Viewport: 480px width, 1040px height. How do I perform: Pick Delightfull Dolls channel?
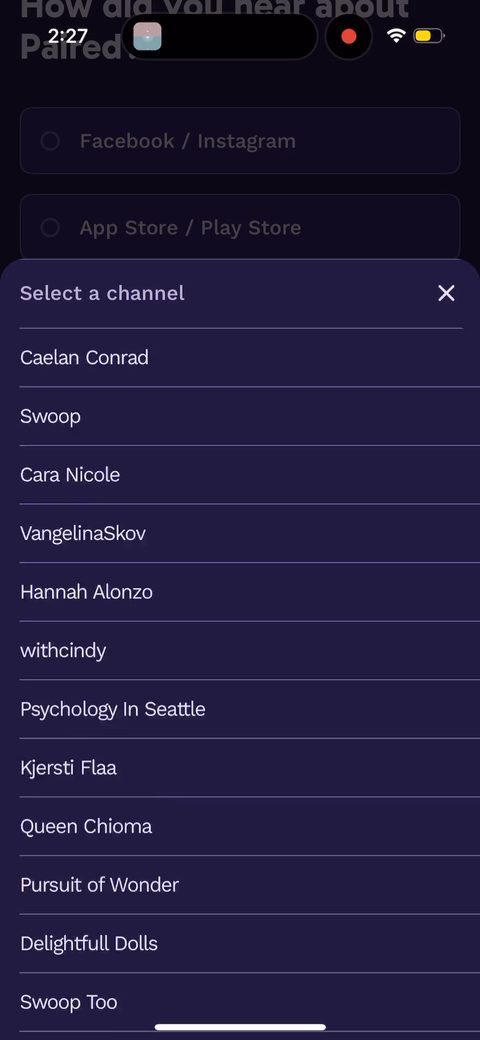pos(241,943)
